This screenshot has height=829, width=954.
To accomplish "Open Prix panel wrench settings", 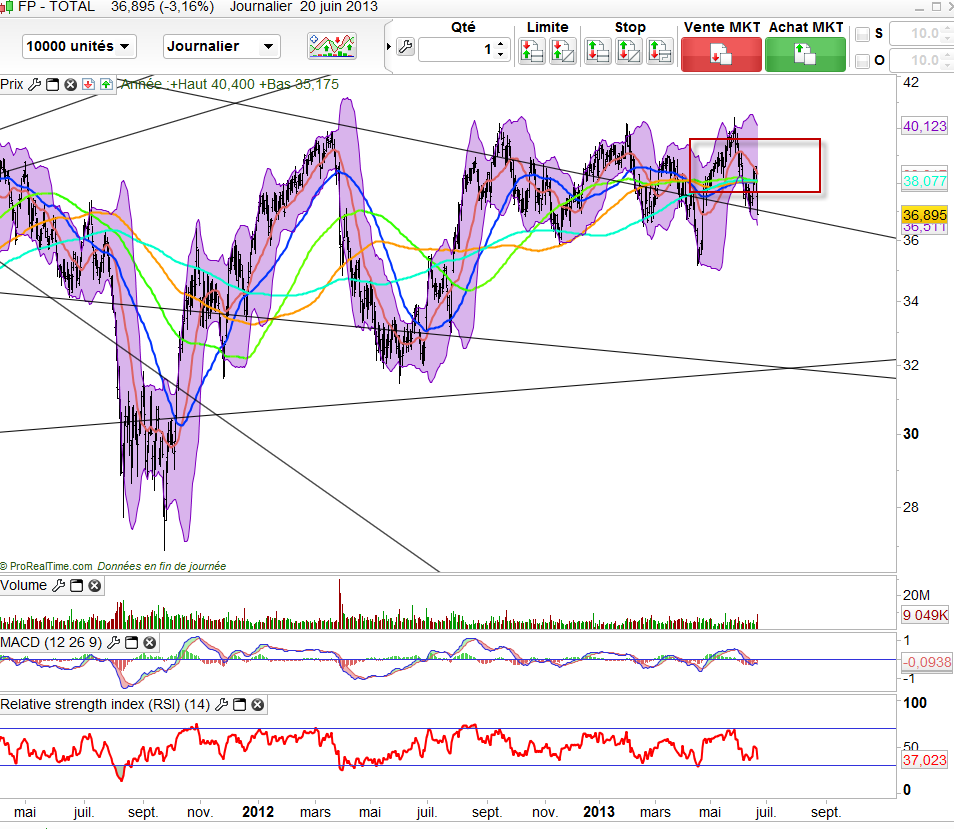I will [x=35, y=85].
